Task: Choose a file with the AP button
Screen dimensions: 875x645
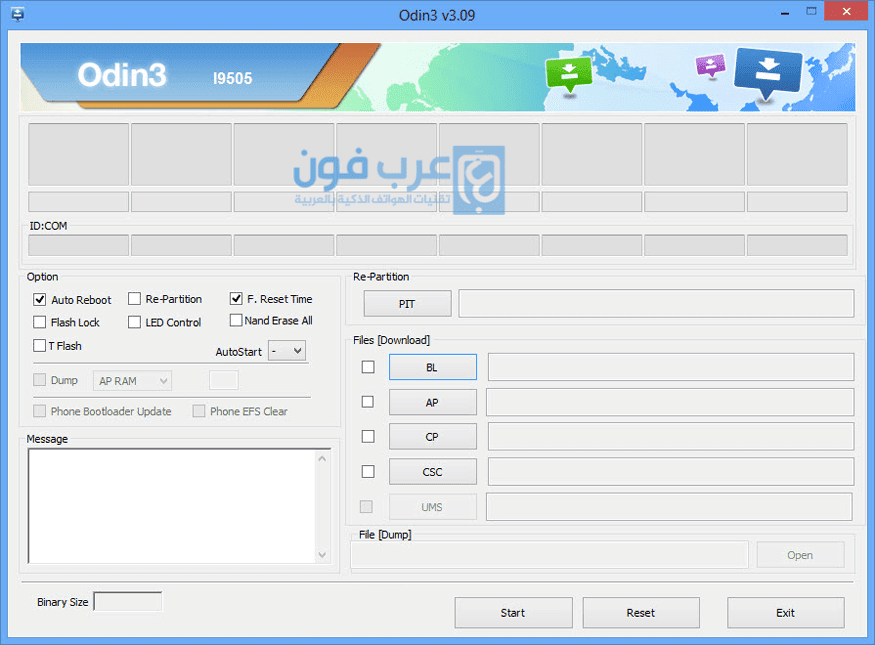Action: pyautogui.click(x=432, y=402)
